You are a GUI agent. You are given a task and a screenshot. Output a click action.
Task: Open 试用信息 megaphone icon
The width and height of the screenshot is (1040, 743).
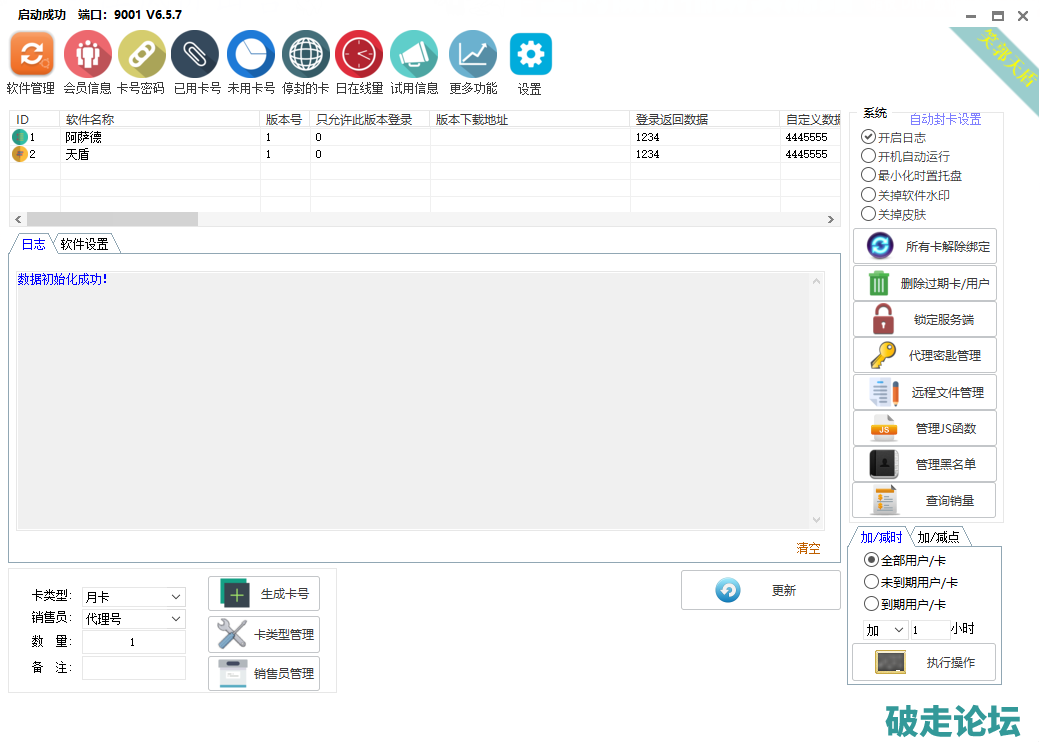414,54
